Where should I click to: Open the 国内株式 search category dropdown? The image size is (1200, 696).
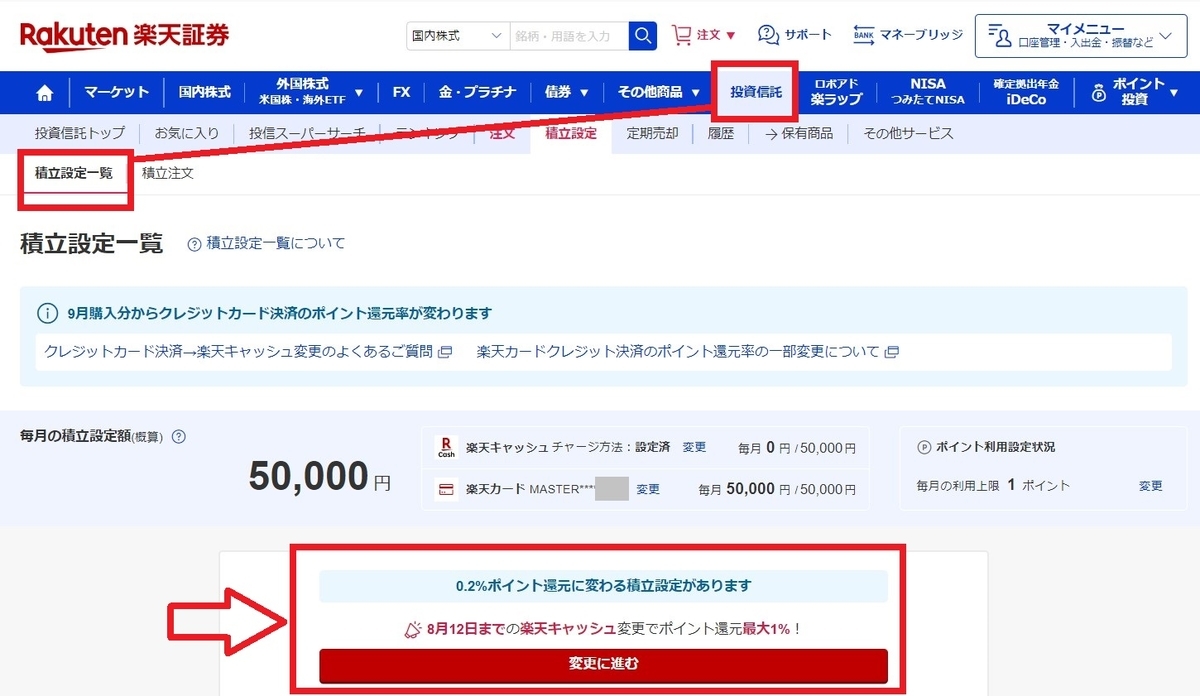tap(458, 35)
